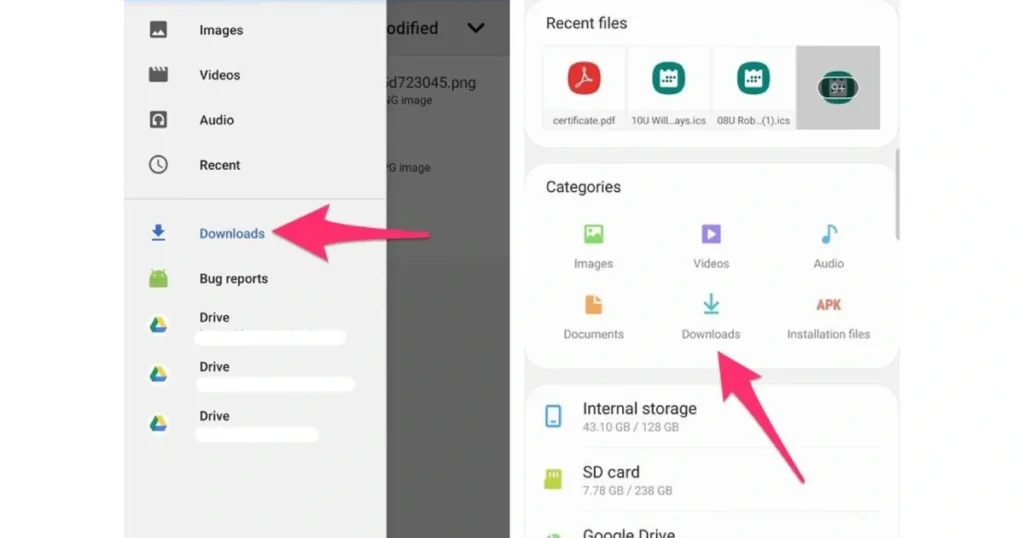The width and height of the screenshot is (1024, 538).
Task: Click the Categories heading
Action: 583,187
